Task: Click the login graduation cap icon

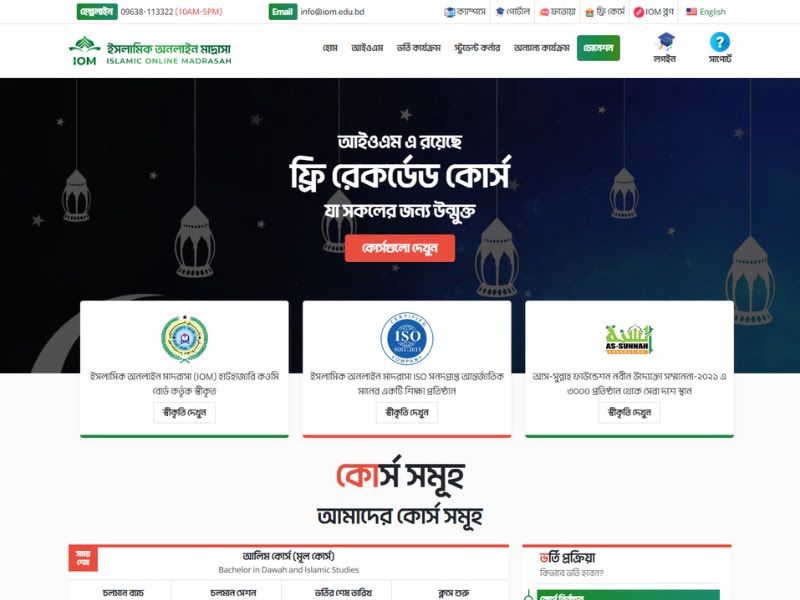Action: pyautogui.click(x=665, y=41)
